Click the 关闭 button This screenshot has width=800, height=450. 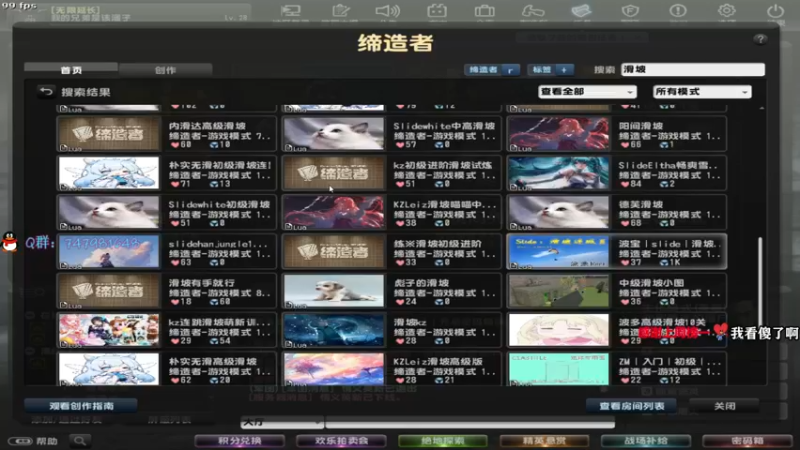tap(724, 406)
